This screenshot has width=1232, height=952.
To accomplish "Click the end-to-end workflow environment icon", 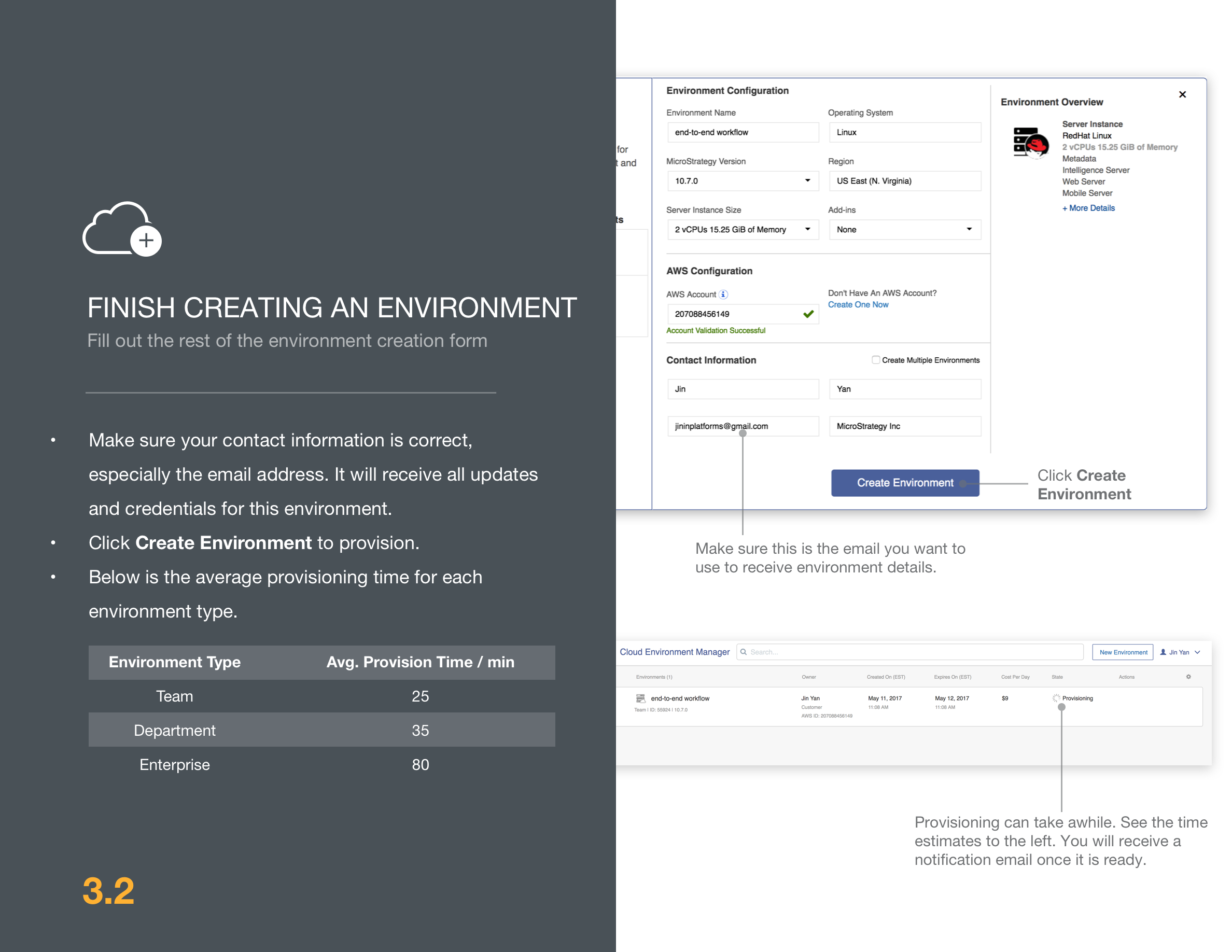I will point(641,698).
